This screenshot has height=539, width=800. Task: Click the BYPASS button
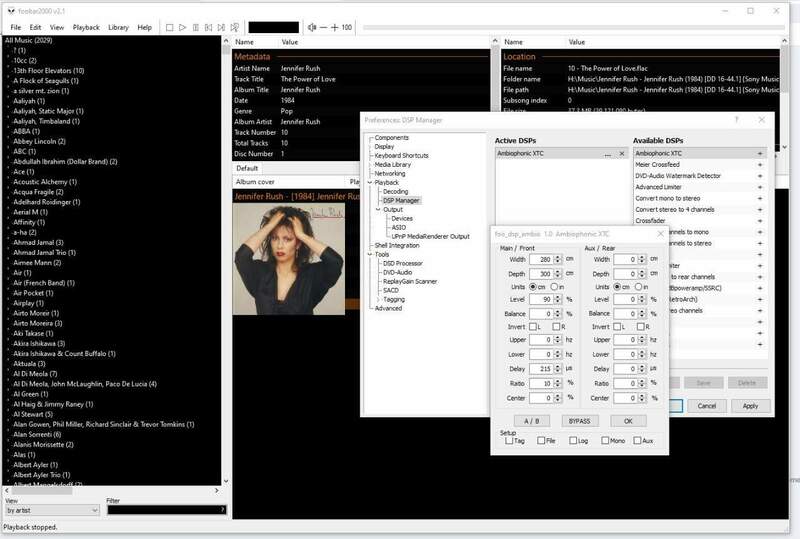click(x=579, y=420)
